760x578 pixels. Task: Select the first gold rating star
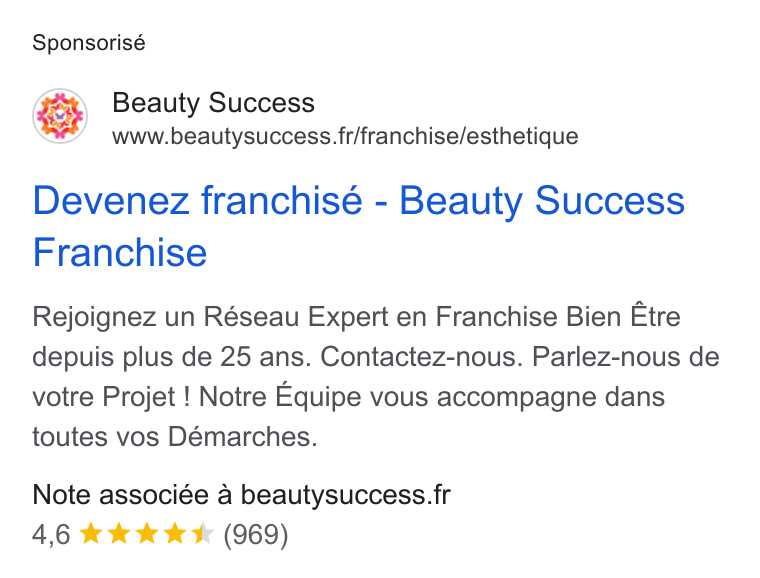click(x=91, y=534)
